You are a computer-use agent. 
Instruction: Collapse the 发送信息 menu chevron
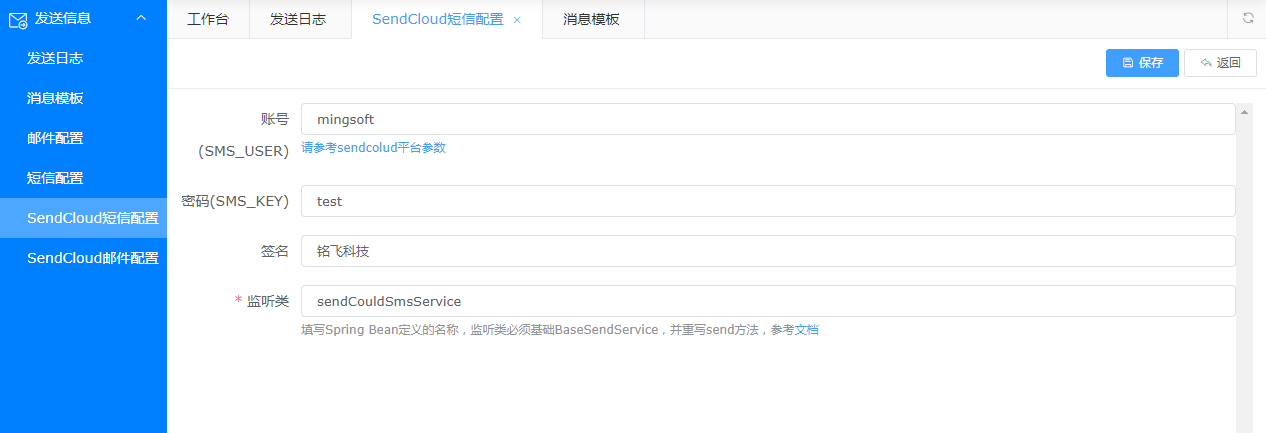coord(141,18)
